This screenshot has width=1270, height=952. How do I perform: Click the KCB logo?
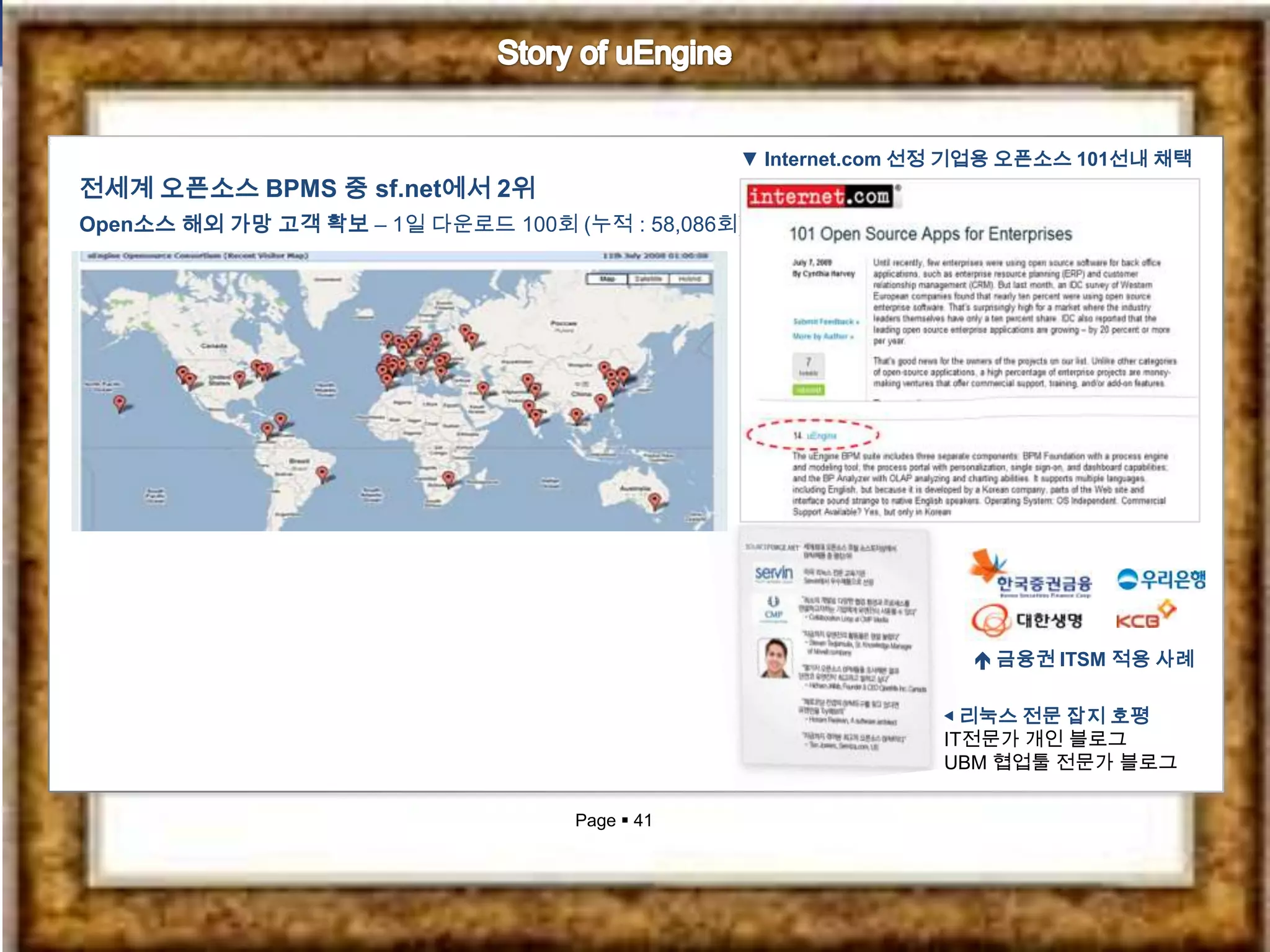(x=1146, y=615)
